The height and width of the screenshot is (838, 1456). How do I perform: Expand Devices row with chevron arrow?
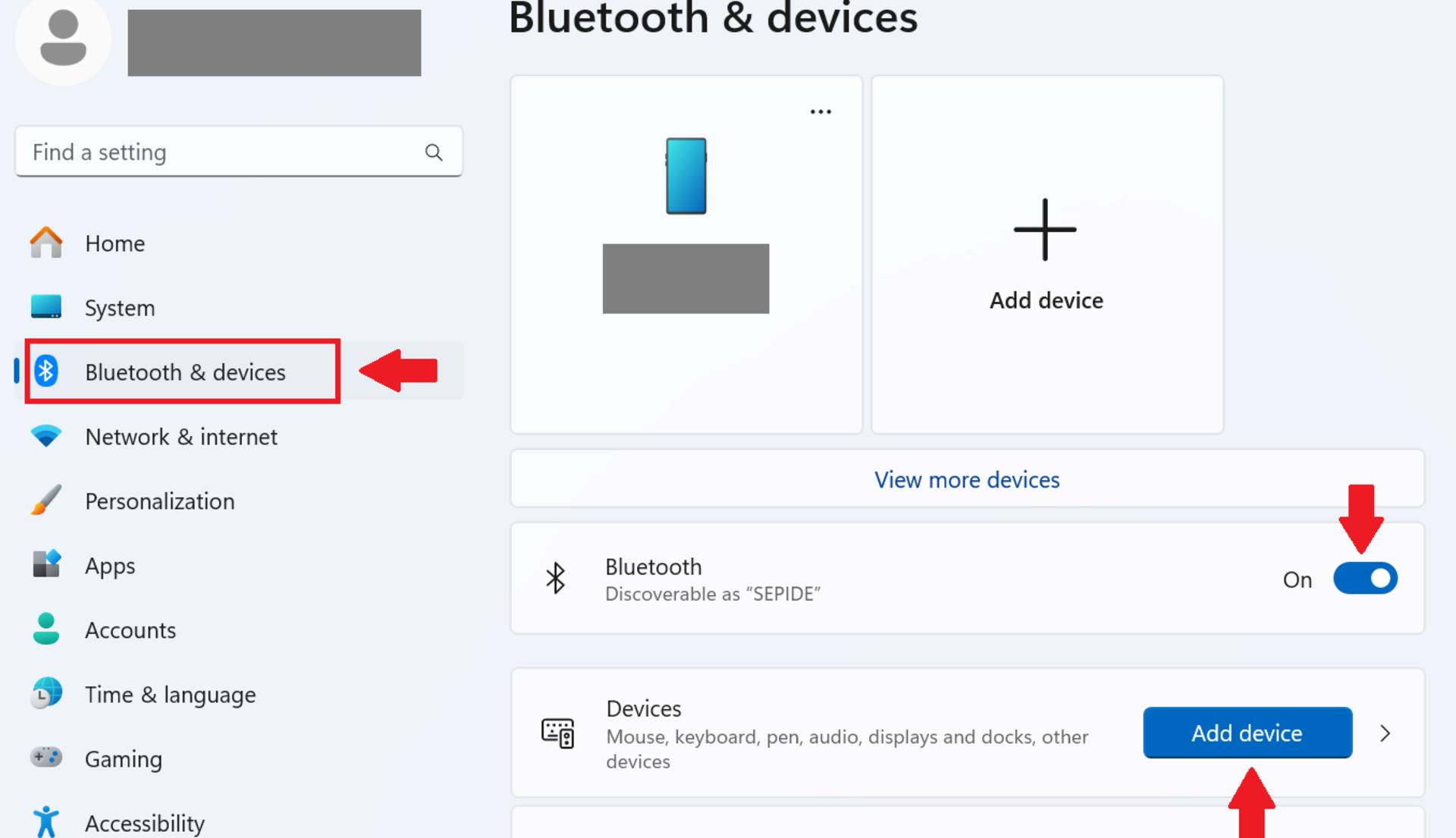1385,733
